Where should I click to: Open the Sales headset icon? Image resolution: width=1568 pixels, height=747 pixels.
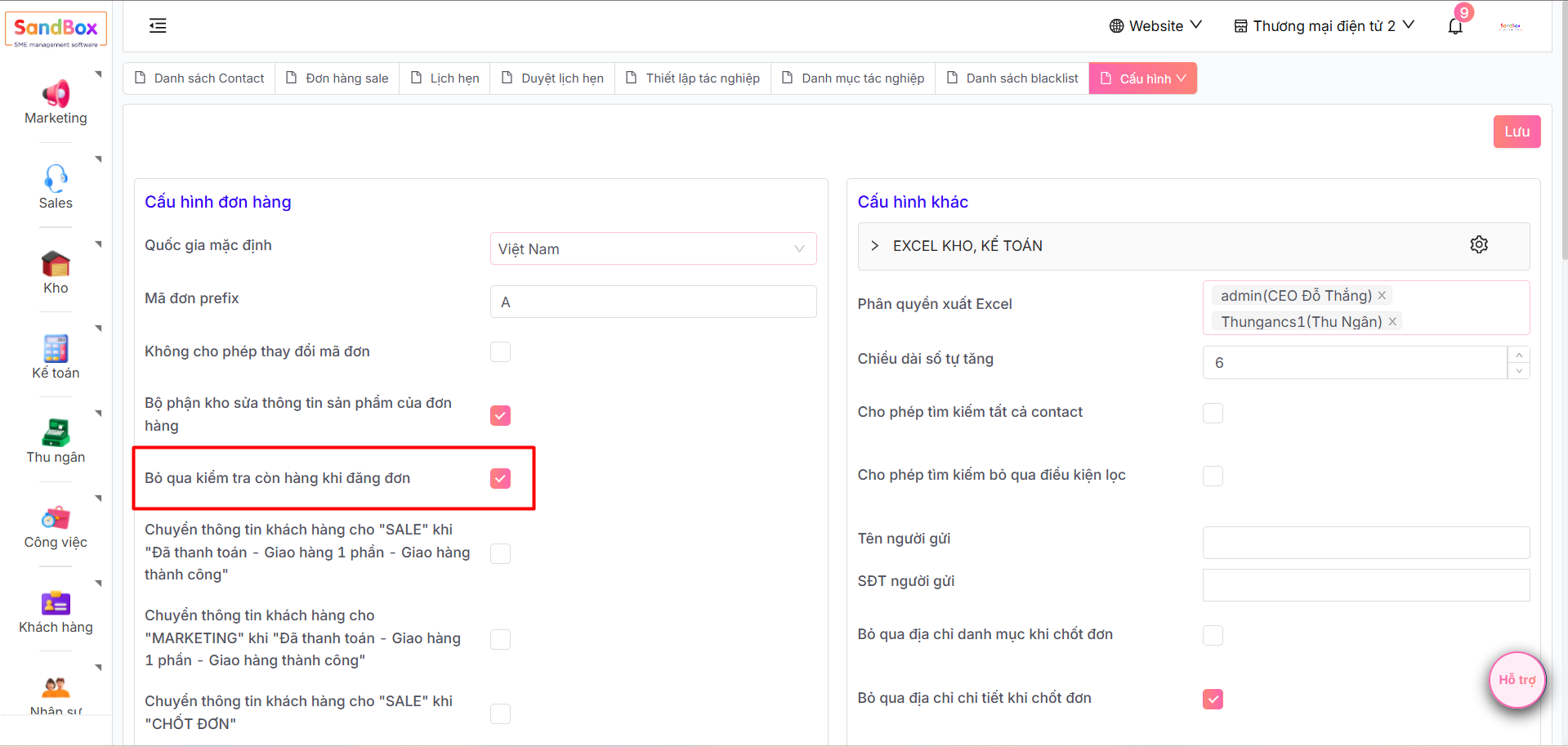point(56,178)
